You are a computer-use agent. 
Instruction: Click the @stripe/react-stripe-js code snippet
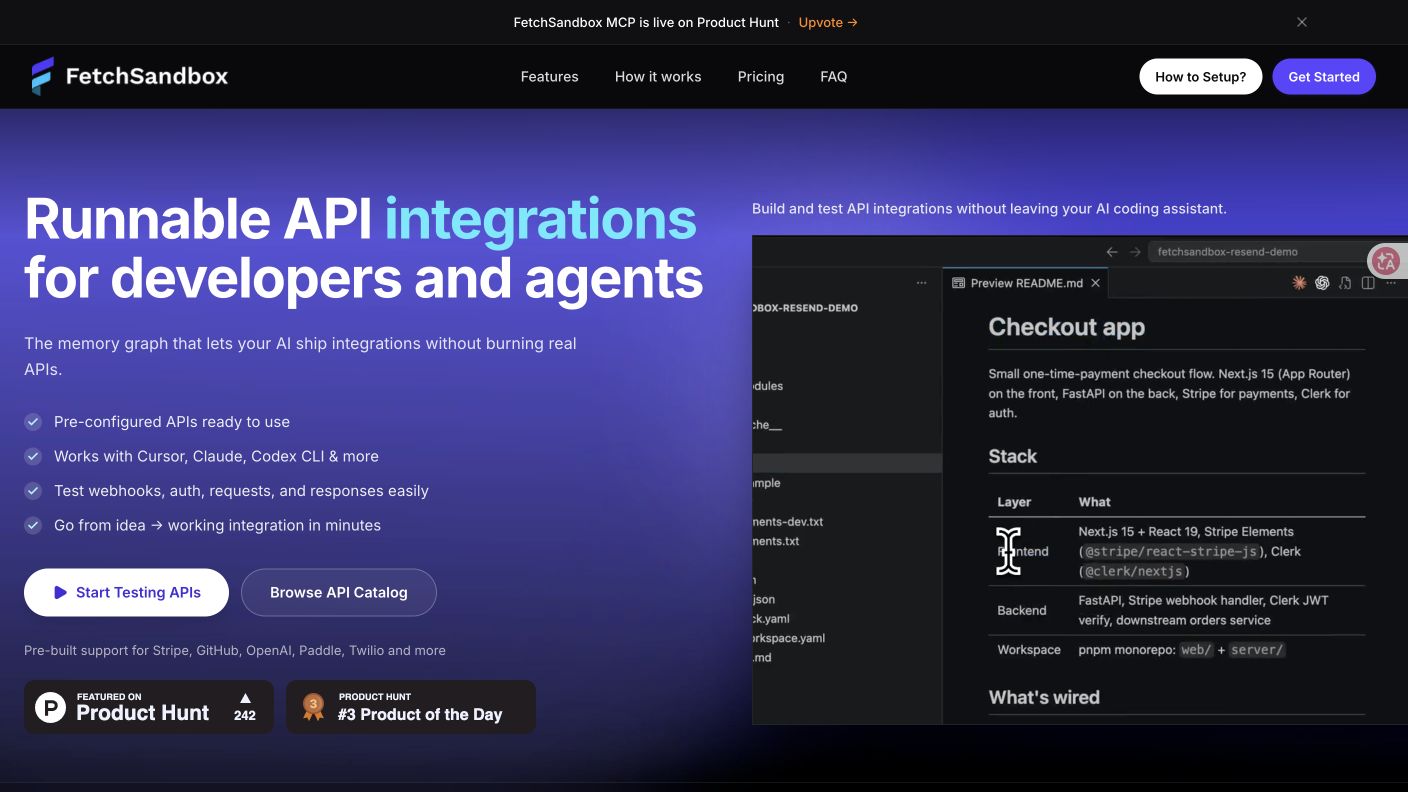click(x=1171, y=551)
